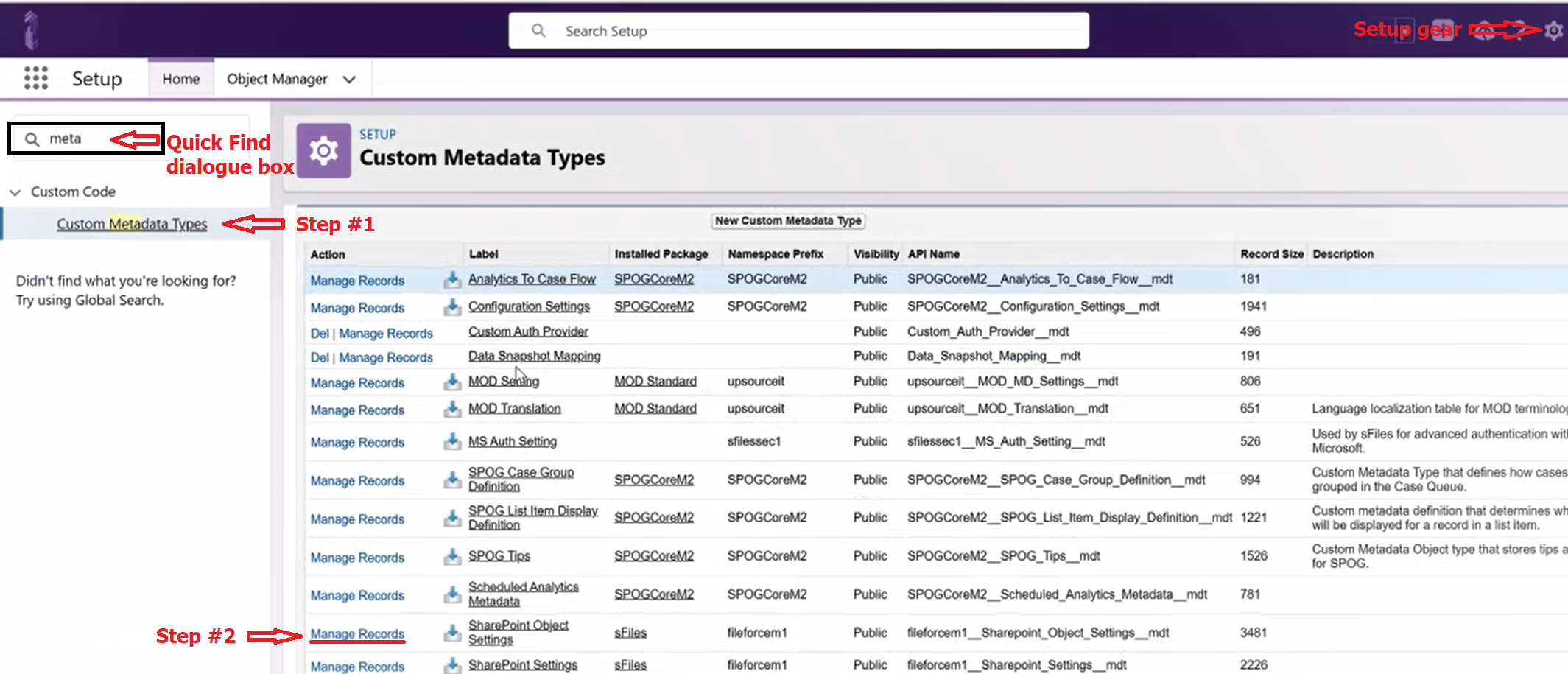The image size is (1568, 674).
Task: Collapse the Custom Code section
Action: pyautogui.click(x=15, y=192)
